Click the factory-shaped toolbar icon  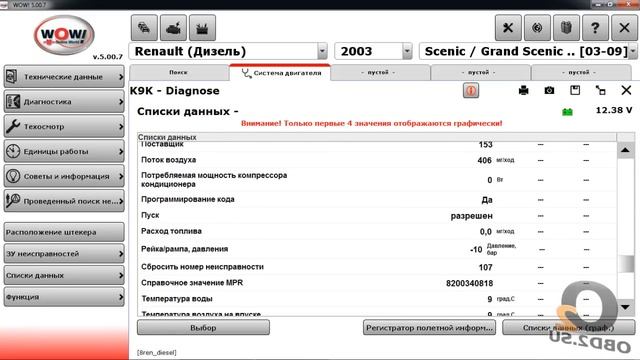coord(202,28)
